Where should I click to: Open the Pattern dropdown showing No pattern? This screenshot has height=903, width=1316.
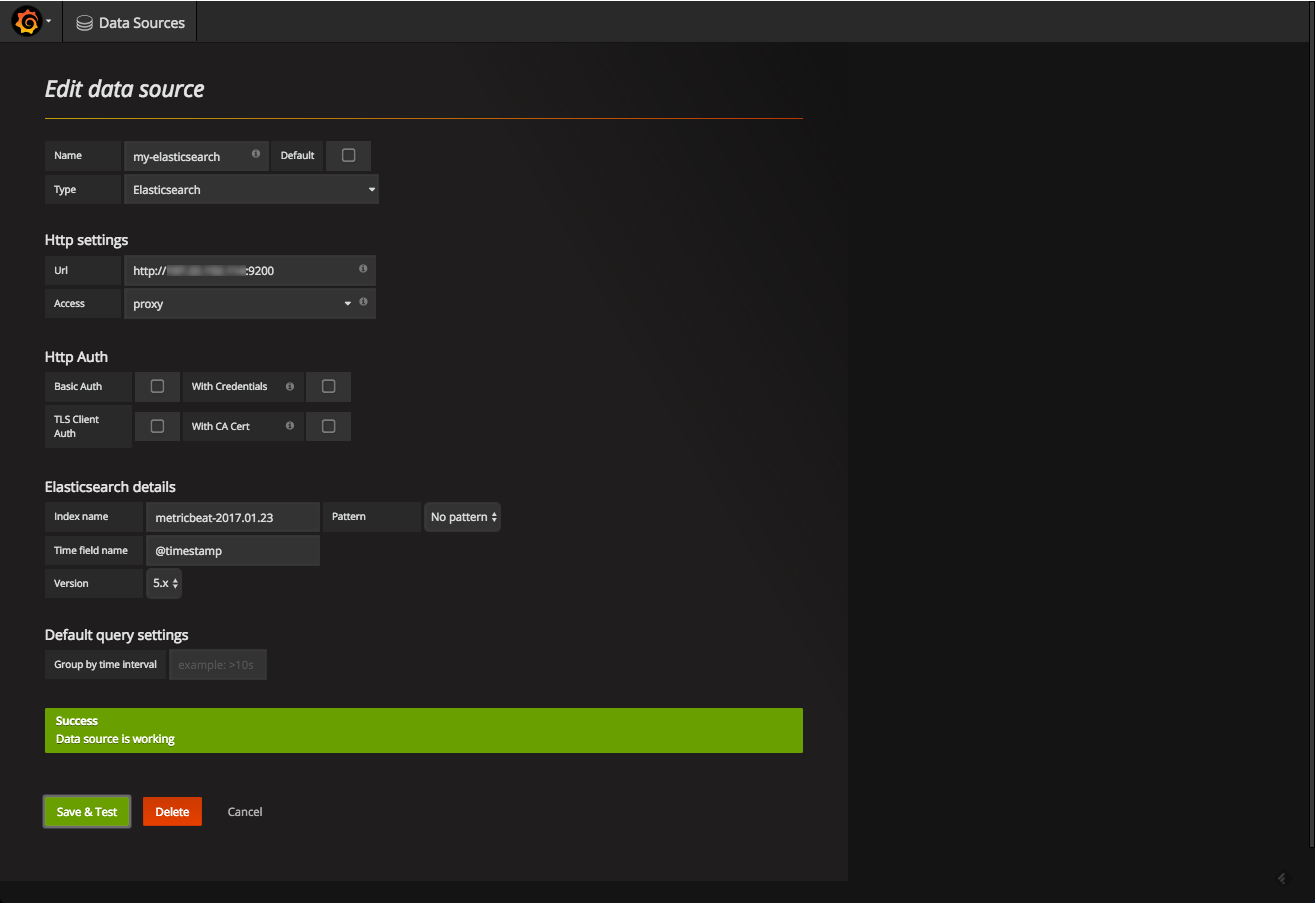click(x=462, y=517)
